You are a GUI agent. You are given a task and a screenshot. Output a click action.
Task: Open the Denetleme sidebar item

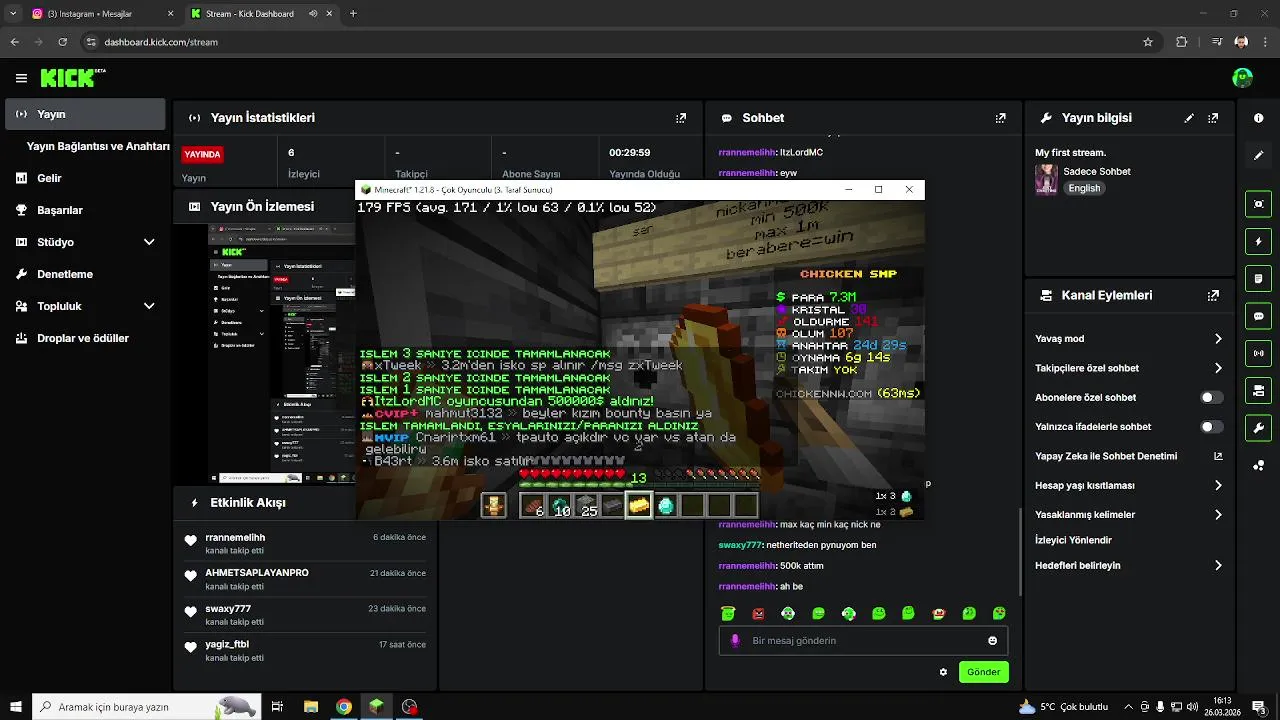85,274
